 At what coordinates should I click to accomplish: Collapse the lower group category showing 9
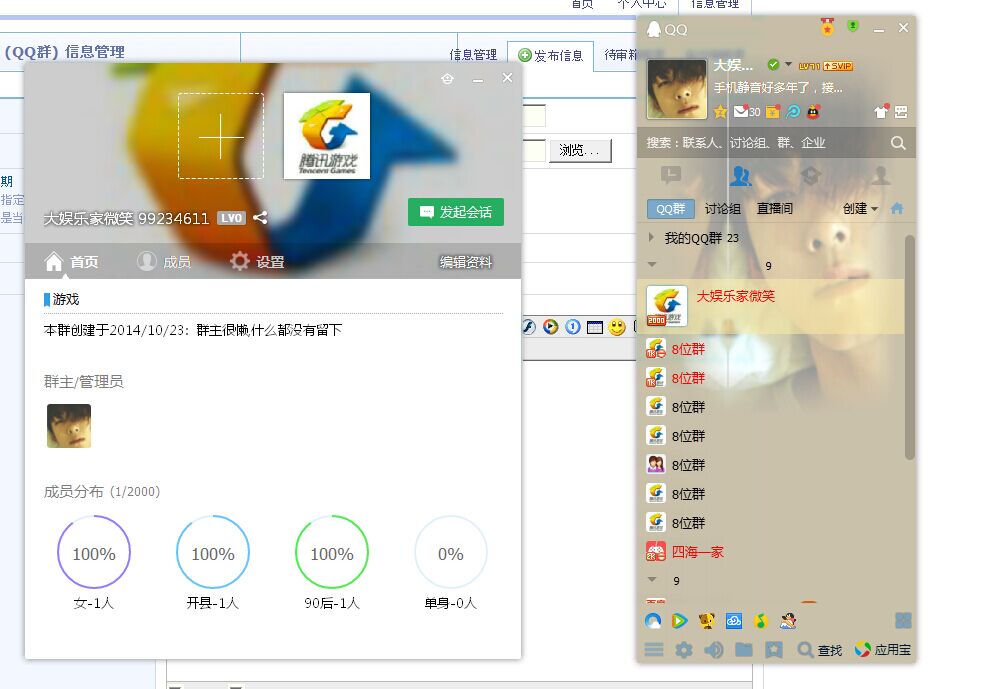[x=652, y=580]
